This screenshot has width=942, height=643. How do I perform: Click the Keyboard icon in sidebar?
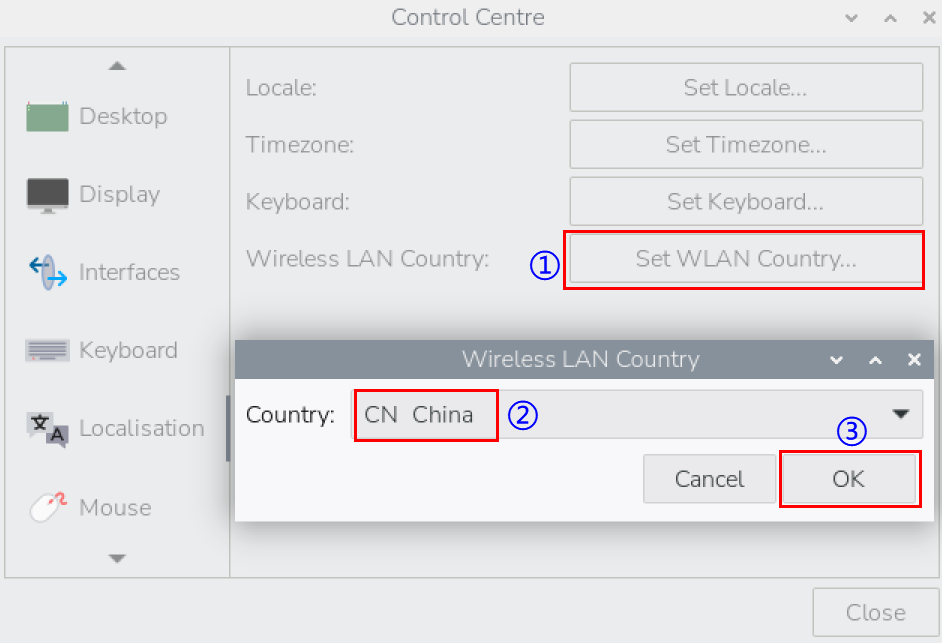click(x=48, y=350)
